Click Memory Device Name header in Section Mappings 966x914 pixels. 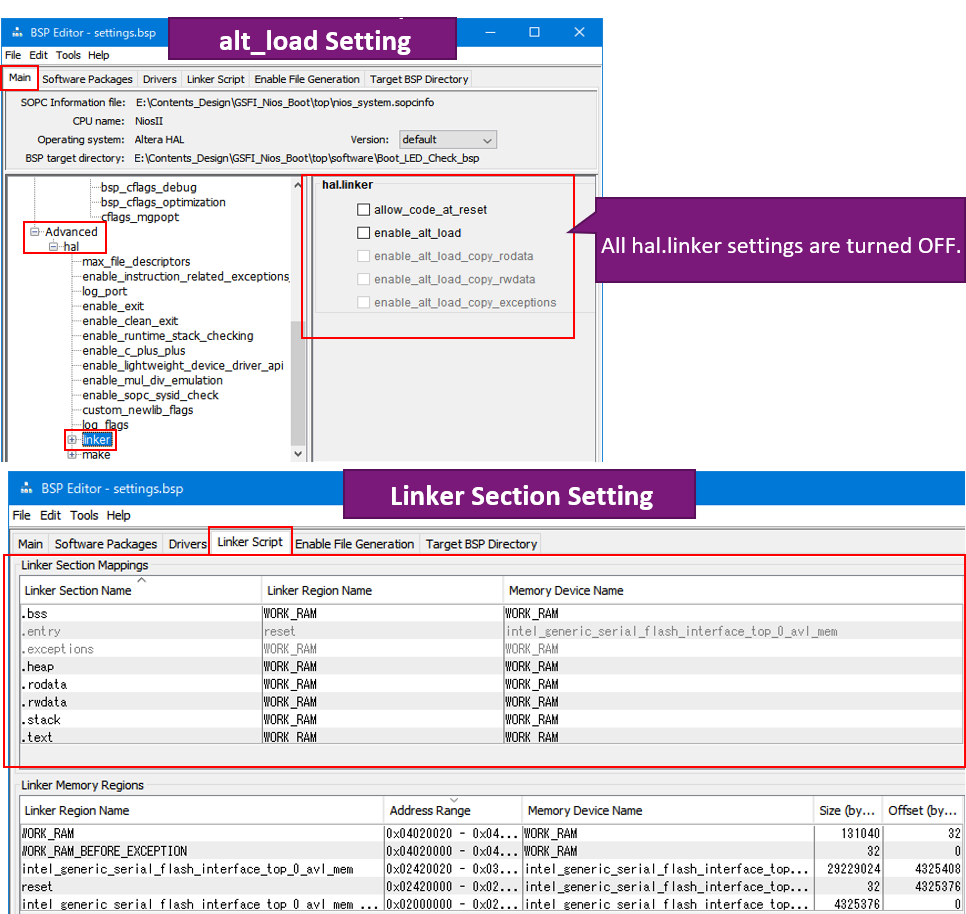click(733, 590)
